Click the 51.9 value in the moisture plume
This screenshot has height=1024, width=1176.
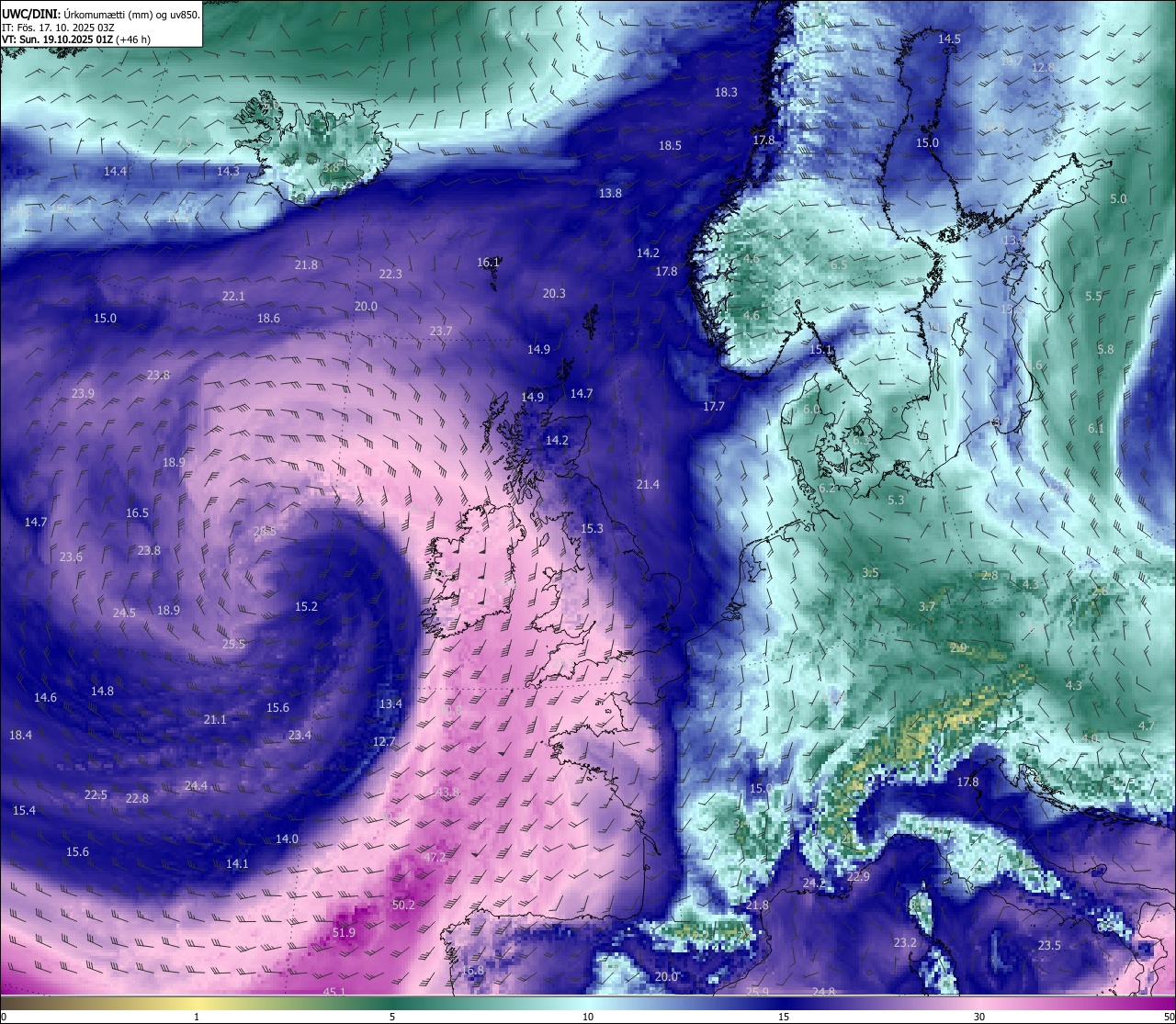click(x=344, y=932)
